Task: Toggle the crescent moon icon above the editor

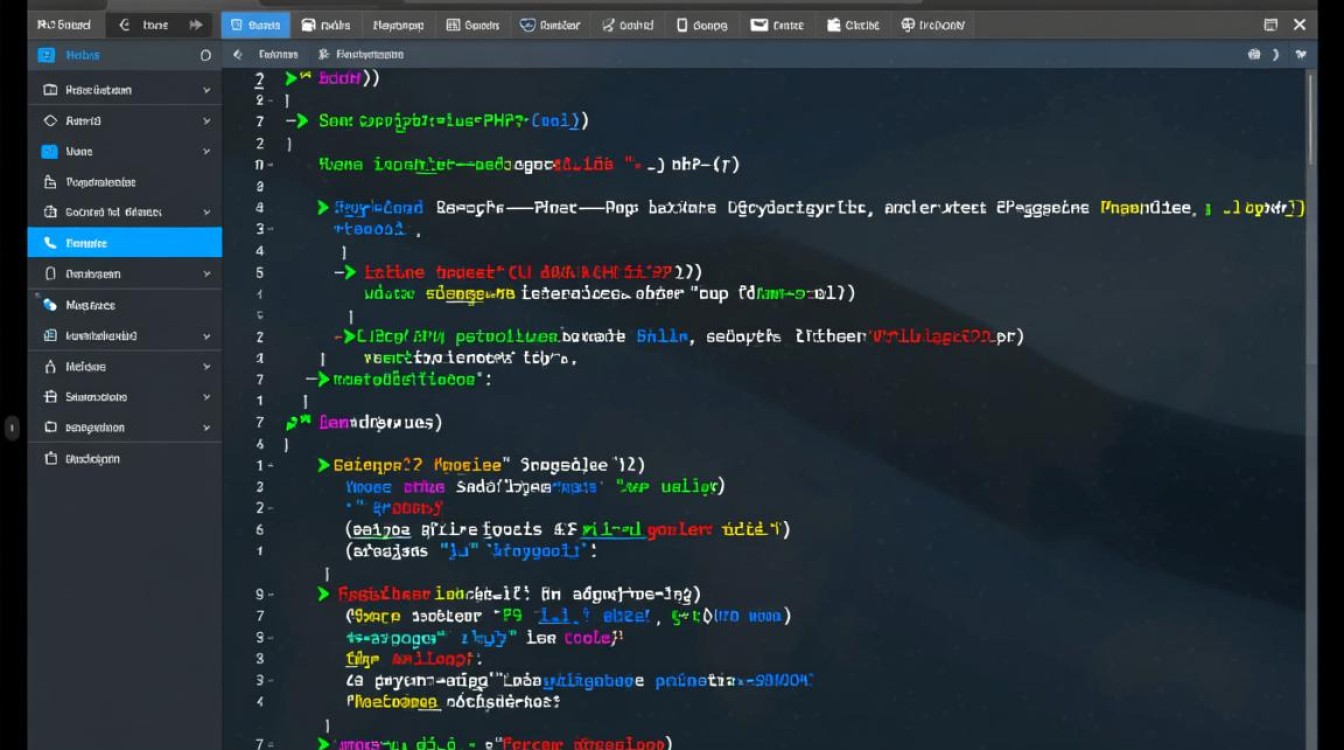Action: (x=1276, y=55)
